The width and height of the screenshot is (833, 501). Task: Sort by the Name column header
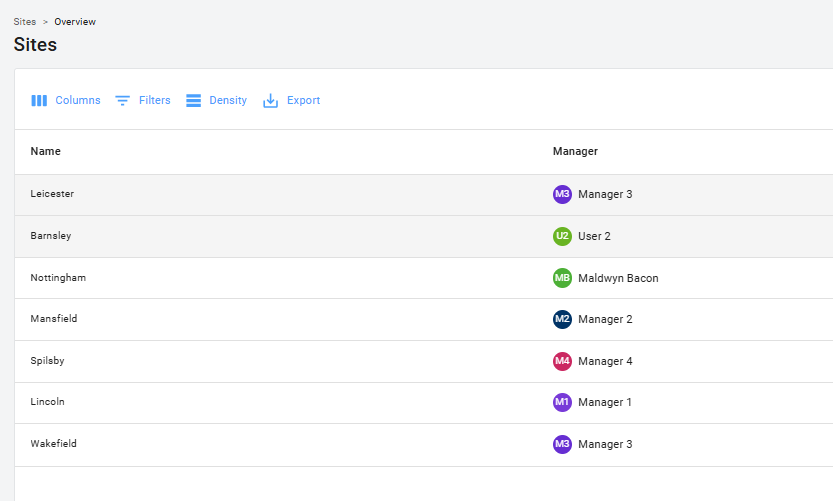(x=46, y=151)
